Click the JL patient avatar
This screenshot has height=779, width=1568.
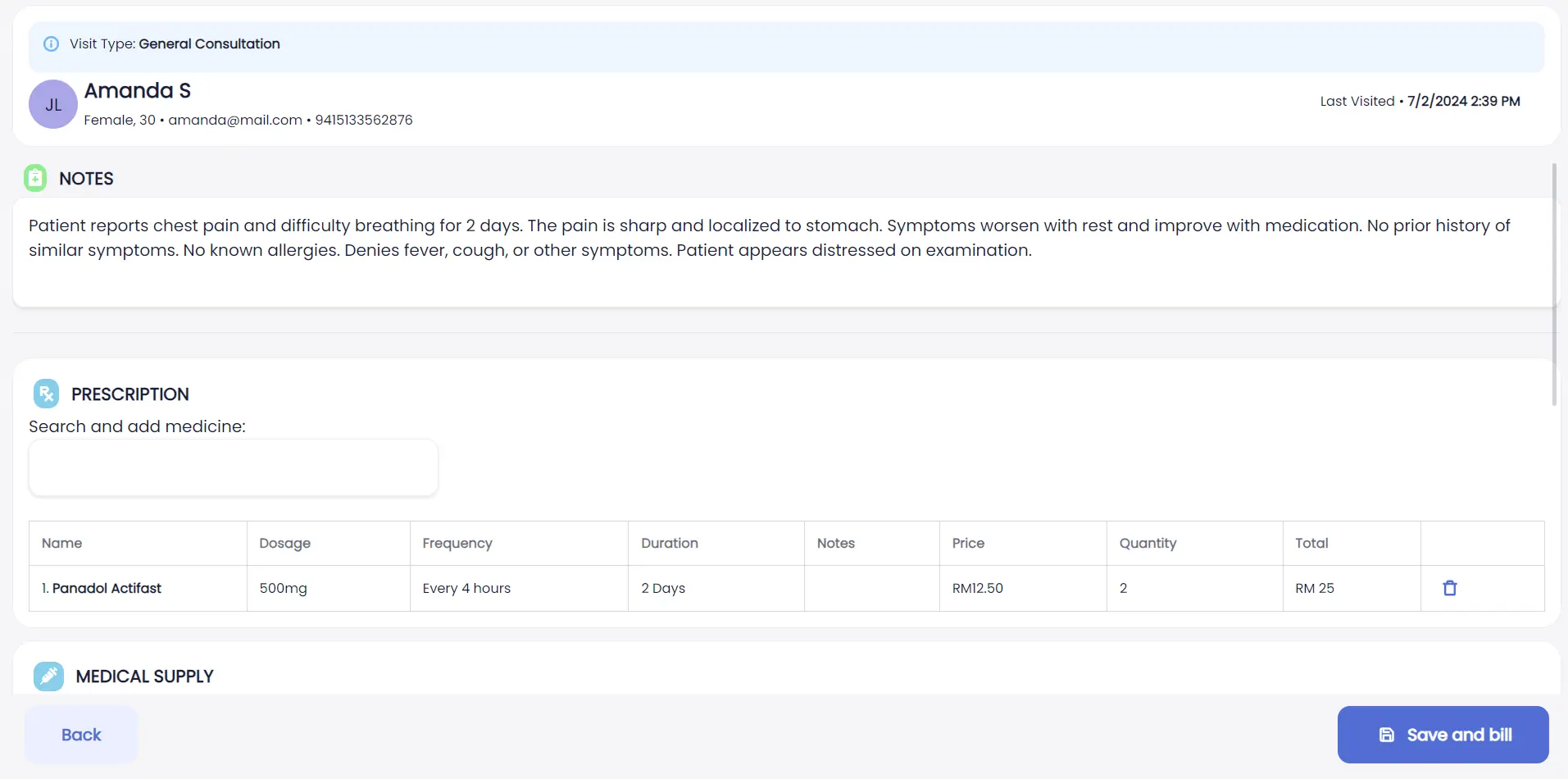(53, 104)
